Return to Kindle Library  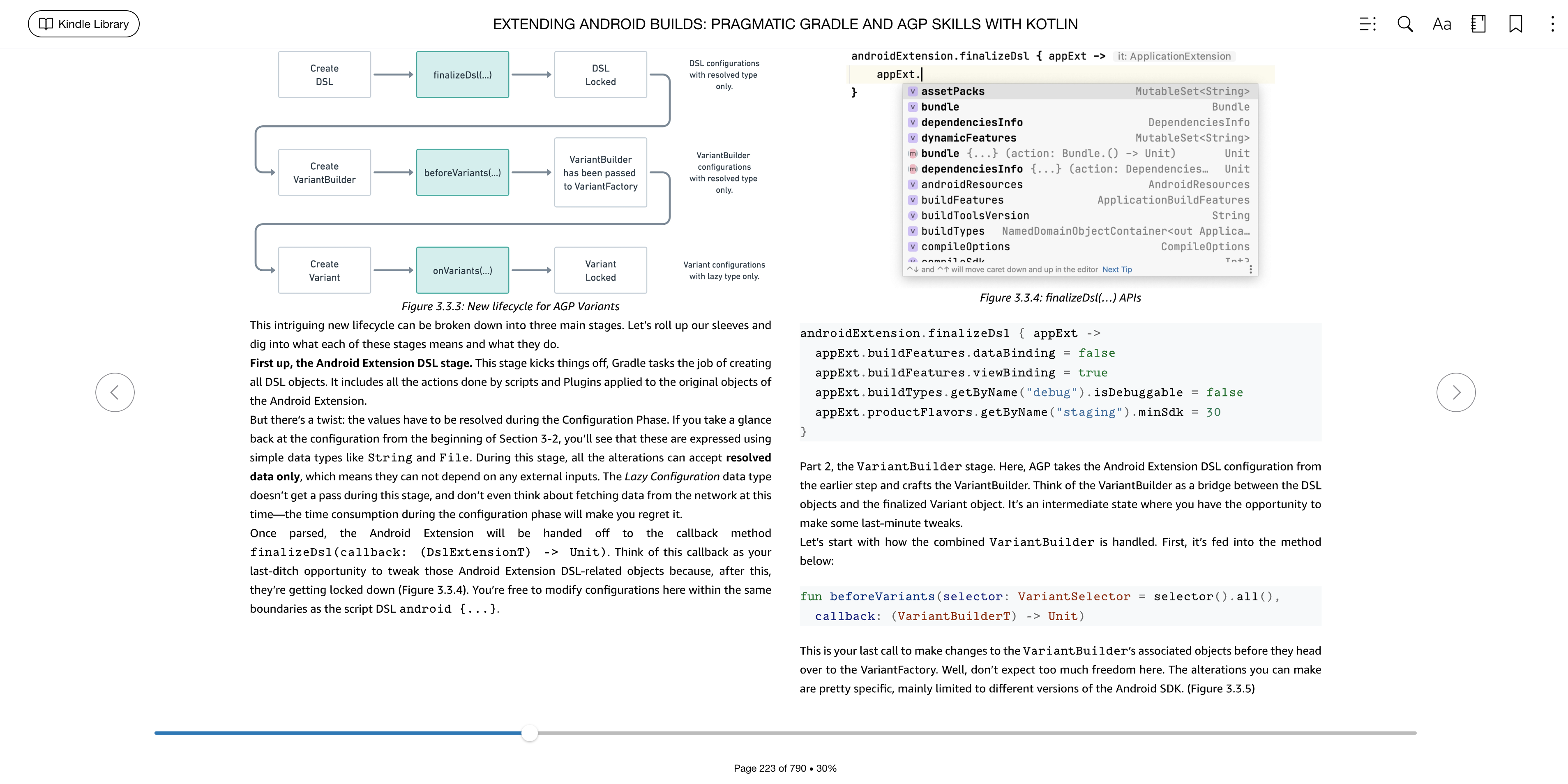[x=83, y=24]
